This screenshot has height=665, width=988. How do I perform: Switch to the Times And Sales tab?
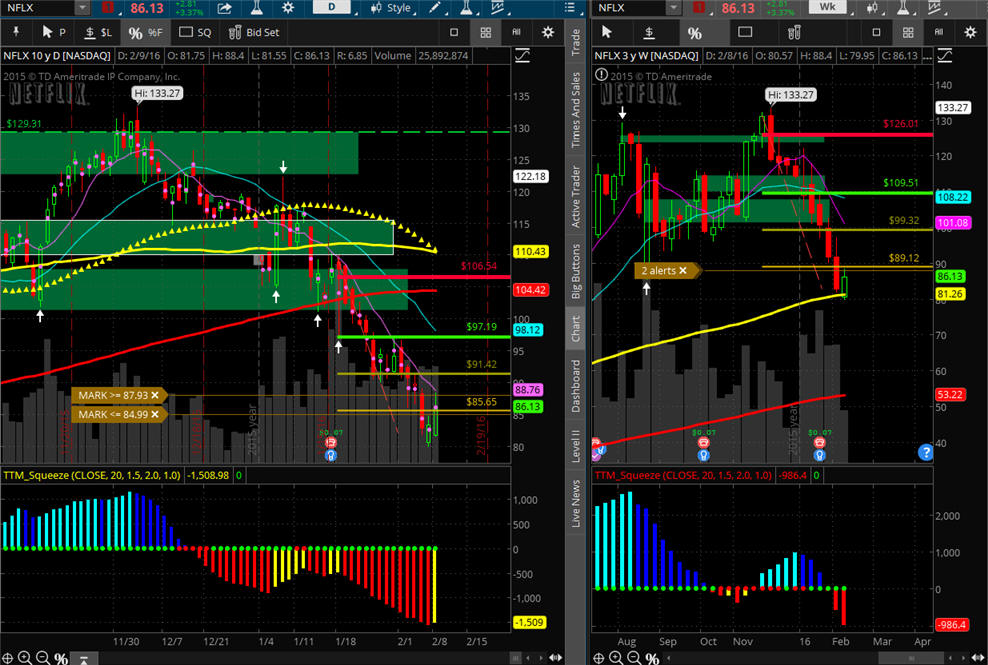pos(575,112)
